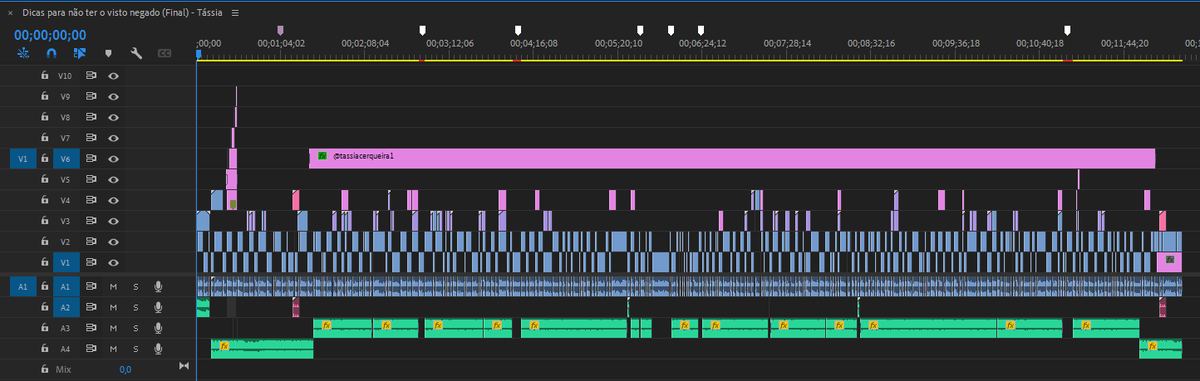The width and height of the screenshot is (1200, 381).
Task: Close the Dicas para não ter sequence tab
Action: coord(10,13)
